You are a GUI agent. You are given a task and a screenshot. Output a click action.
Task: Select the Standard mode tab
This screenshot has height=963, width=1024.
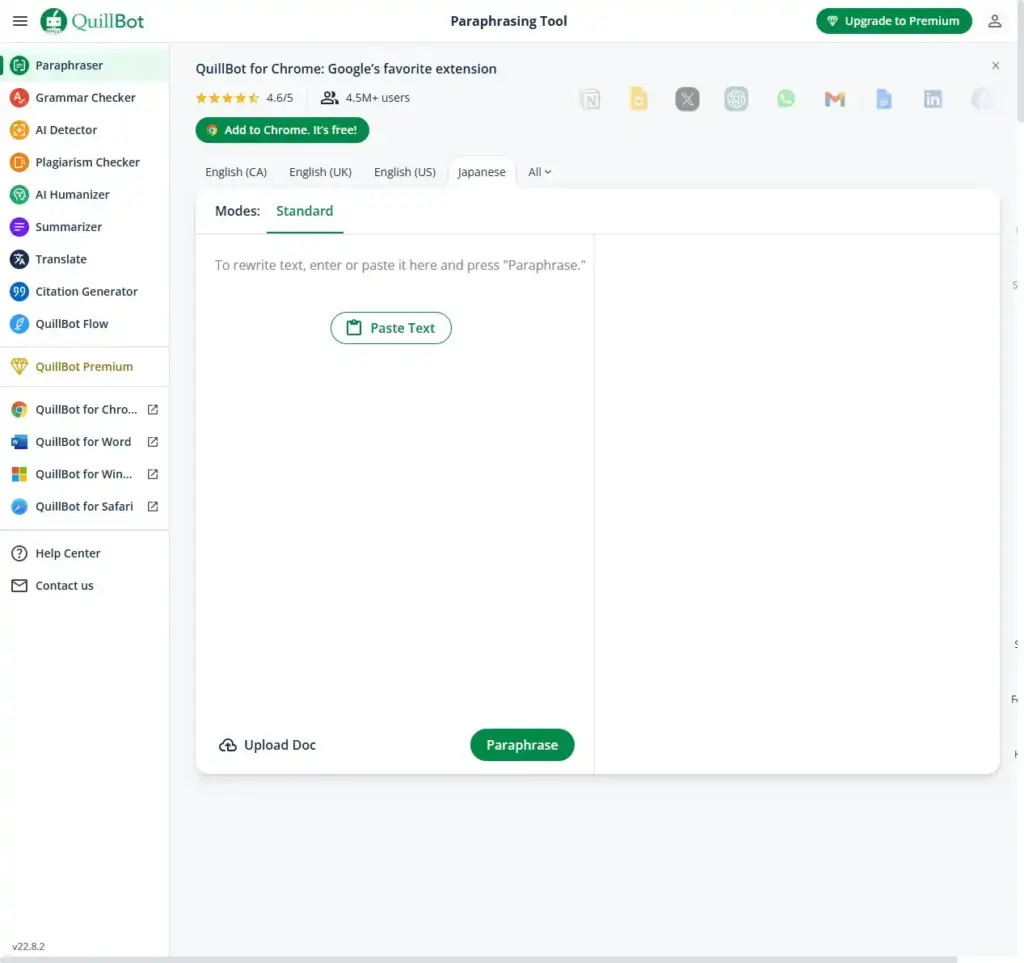click(304, 211)
